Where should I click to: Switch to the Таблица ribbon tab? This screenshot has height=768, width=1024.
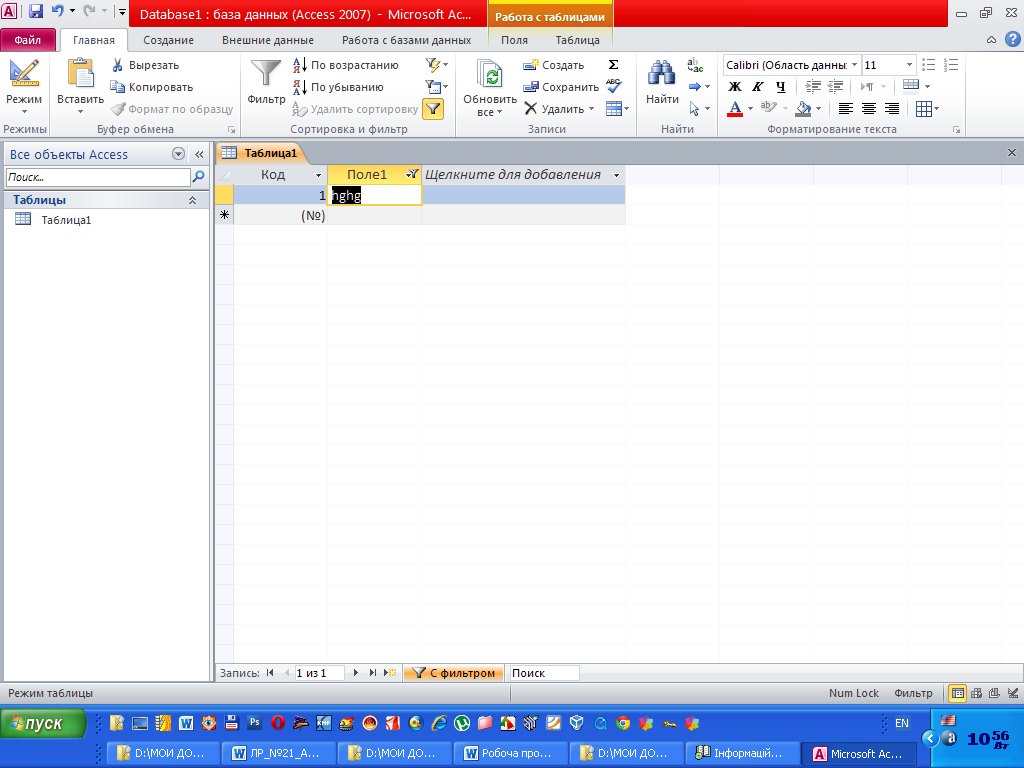click(x=577, y=40)
